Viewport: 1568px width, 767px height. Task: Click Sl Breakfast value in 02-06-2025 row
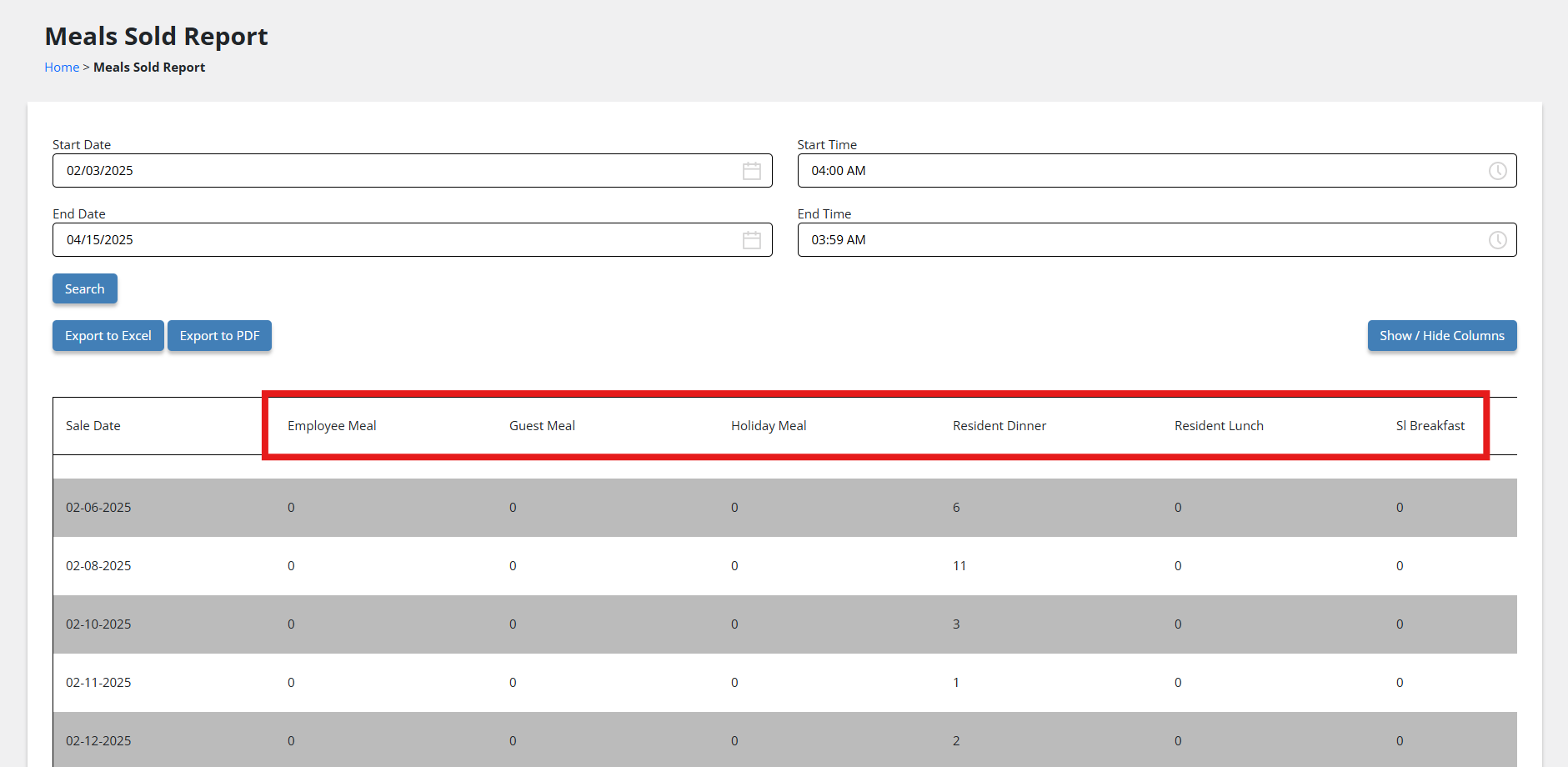(x=1400, y=508)
